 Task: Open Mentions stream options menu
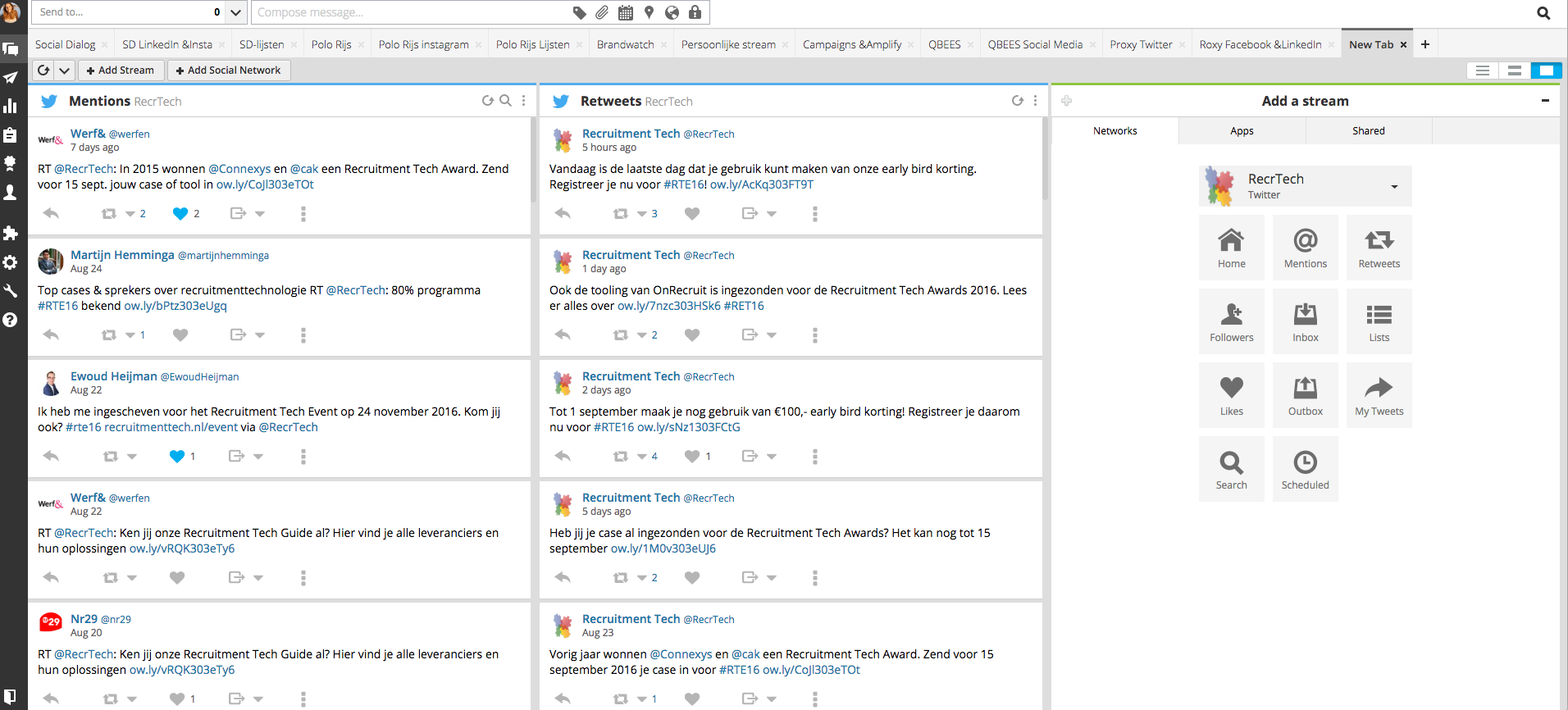point(524,101)
